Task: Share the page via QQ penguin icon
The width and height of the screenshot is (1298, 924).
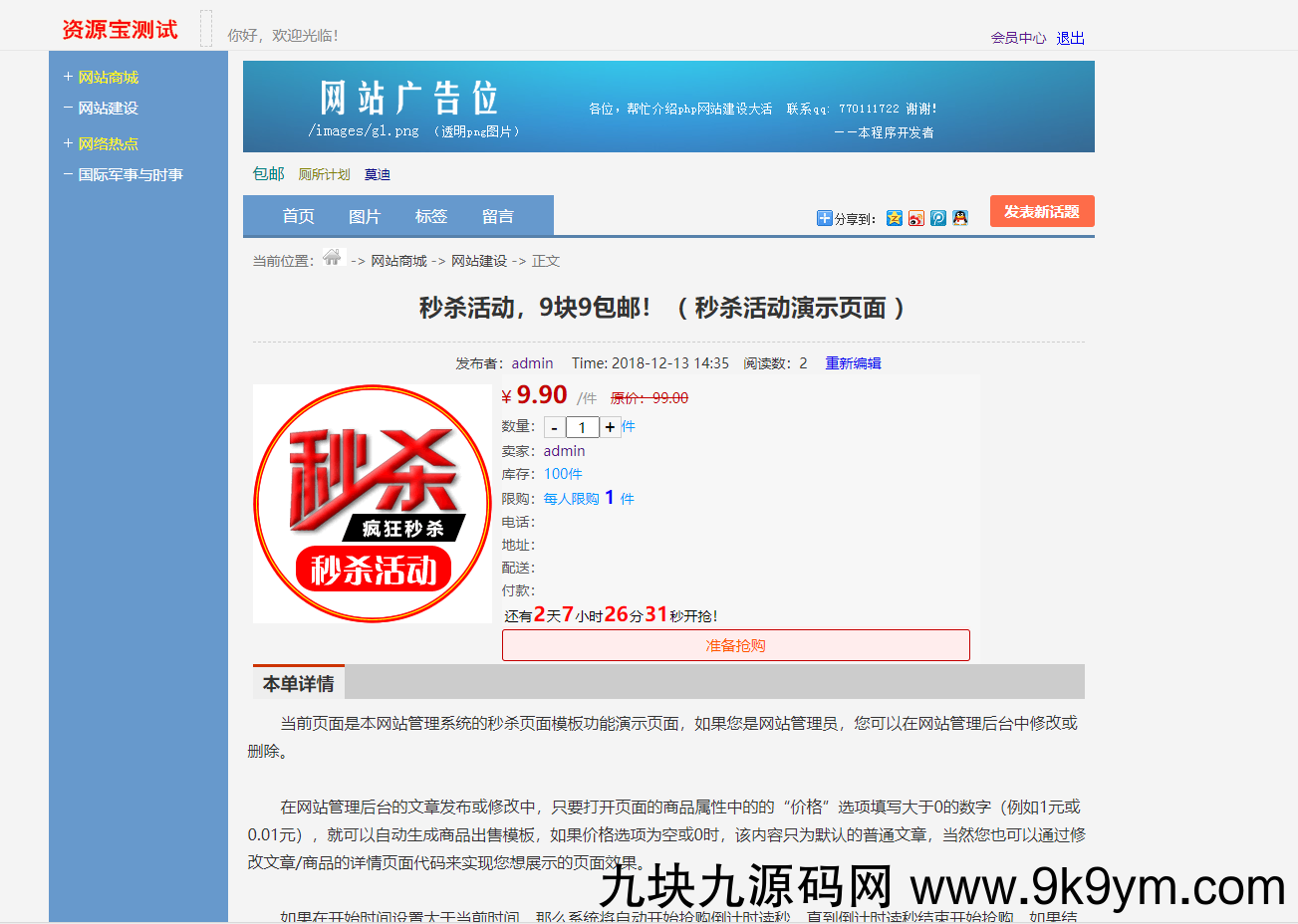Action: [959, 218]
